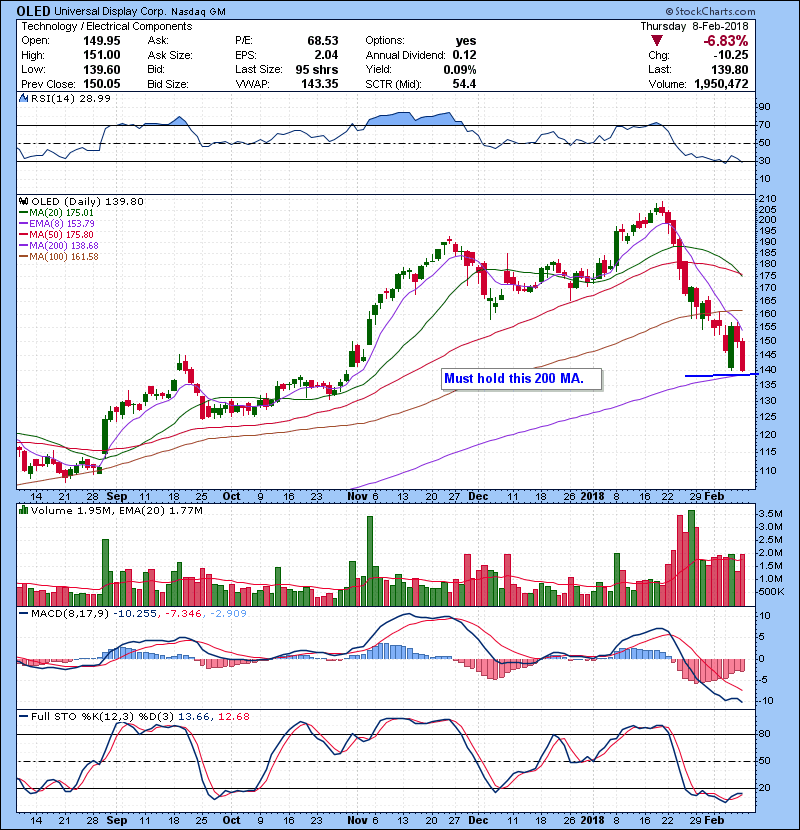The image size is (800, 830).
Task: Click the MACD(8,17,9) indicator label
Action: click(70, 614)
